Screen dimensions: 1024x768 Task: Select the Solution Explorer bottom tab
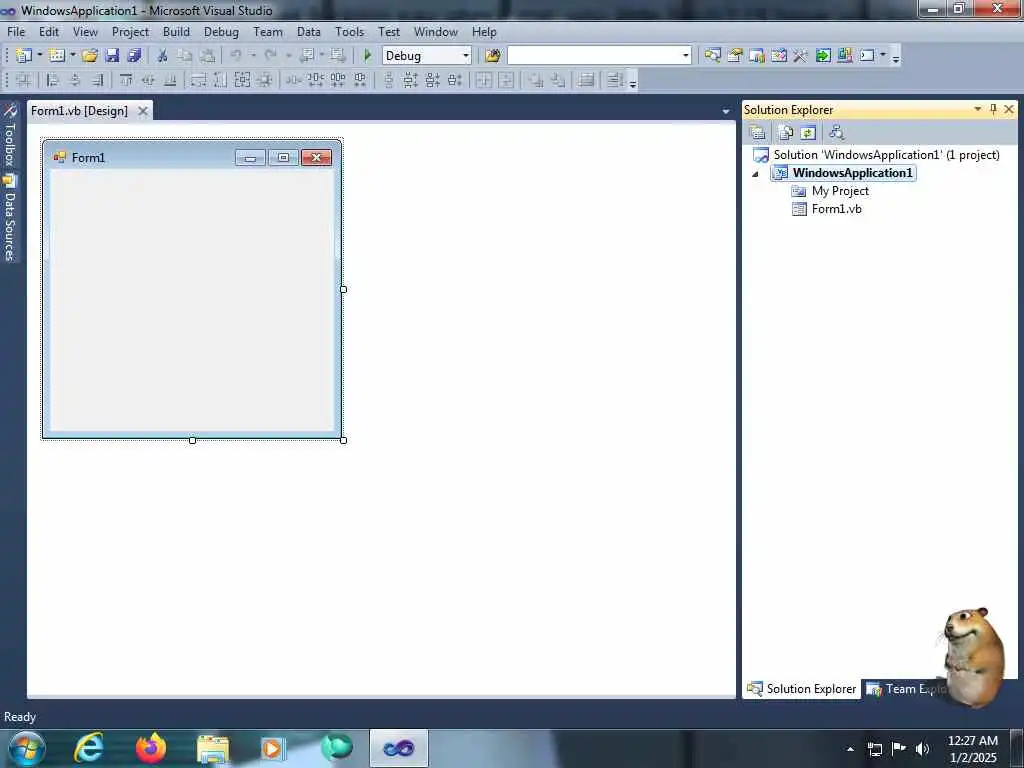tap(801, 689)
